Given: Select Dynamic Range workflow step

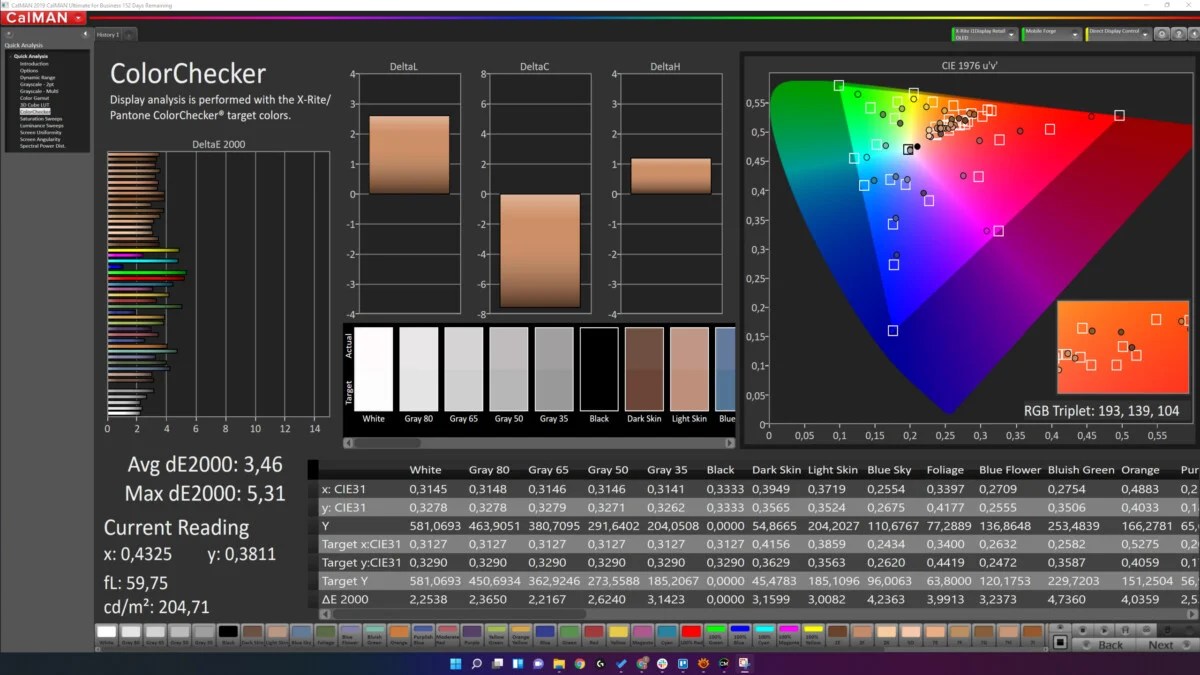Looking at the screenshot, I should [x=37, y=78].
